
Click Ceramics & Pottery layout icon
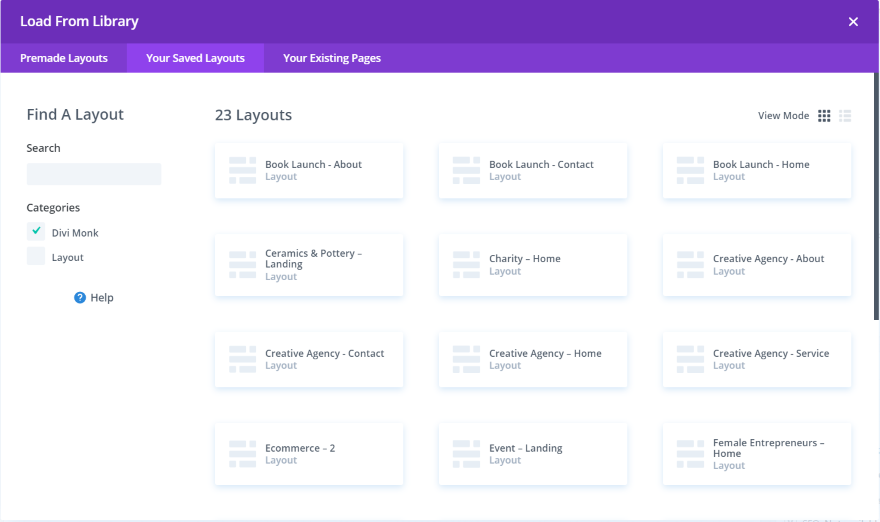click(242, 265)
